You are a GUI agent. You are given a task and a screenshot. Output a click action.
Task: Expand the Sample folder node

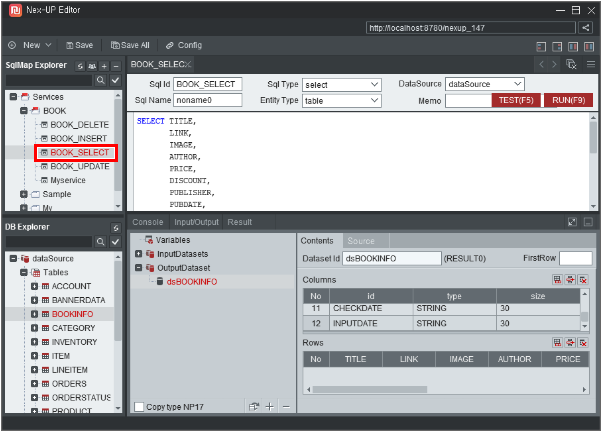pos(24,194)
